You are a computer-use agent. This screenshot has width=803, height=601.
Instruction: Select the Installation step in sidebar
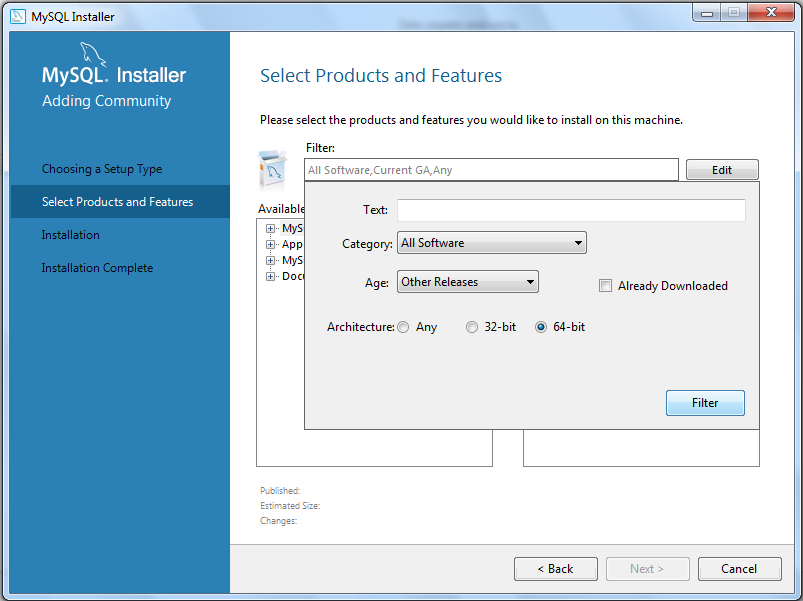coord(71,235)
